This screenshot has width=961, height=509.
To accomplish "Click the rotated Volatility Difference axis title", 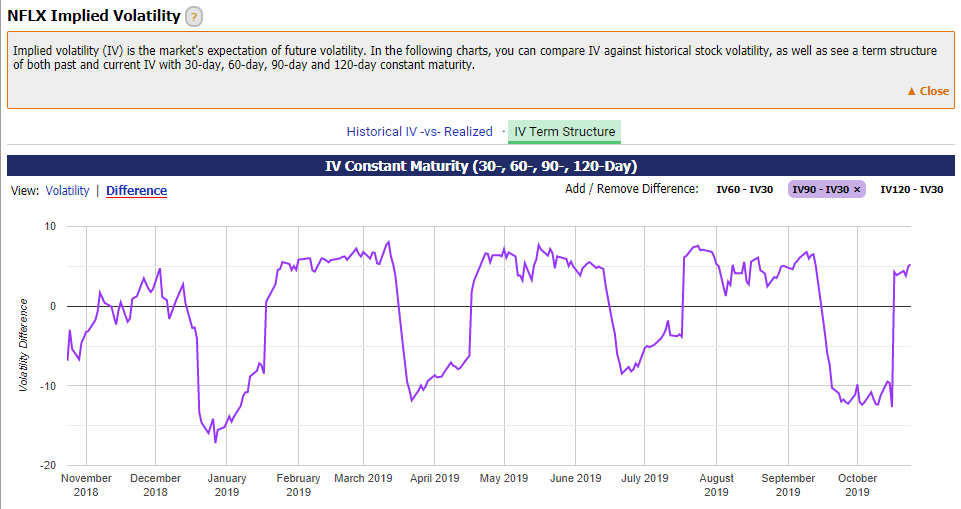I will (23, 345).
